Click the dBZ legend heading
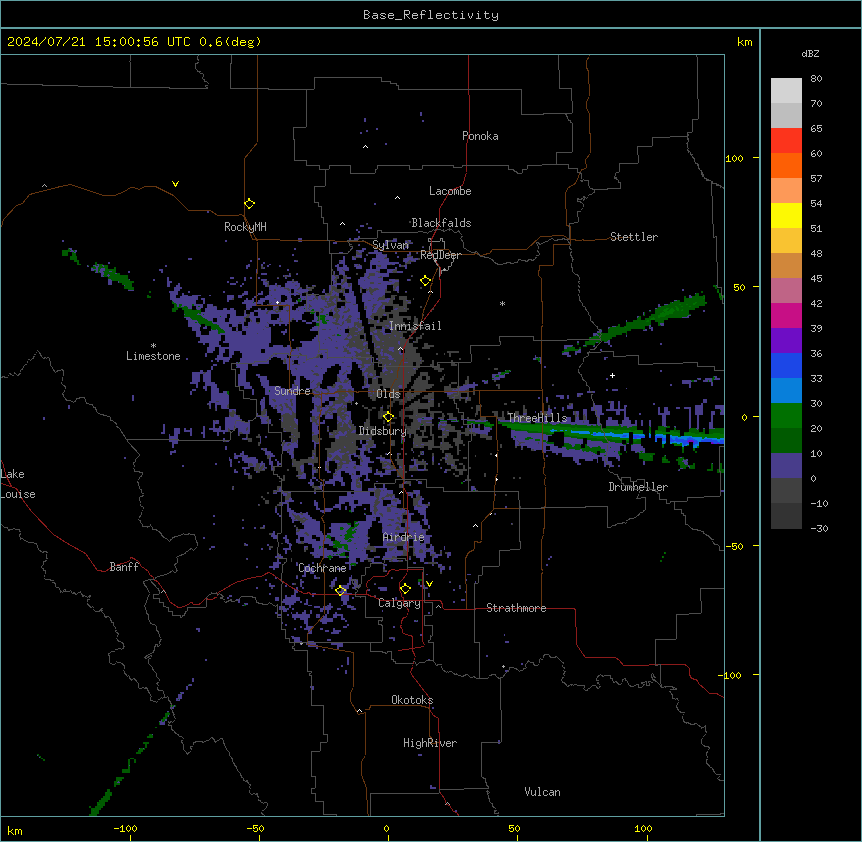 [810, 53]
